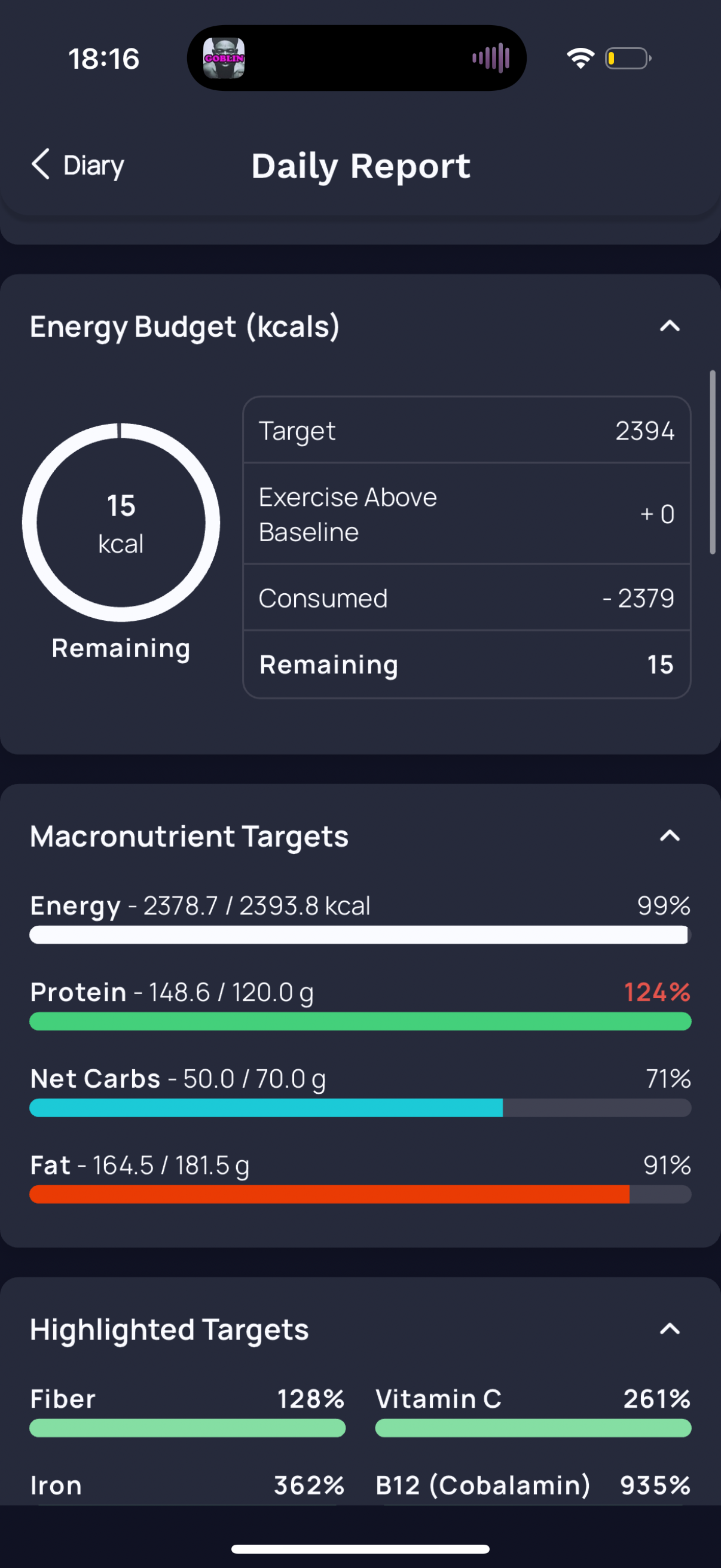The width and height of the screenshot is (721, 1568).
Task: Open the Goblin album art in Dynamic Island
Action: coord(224,59)
